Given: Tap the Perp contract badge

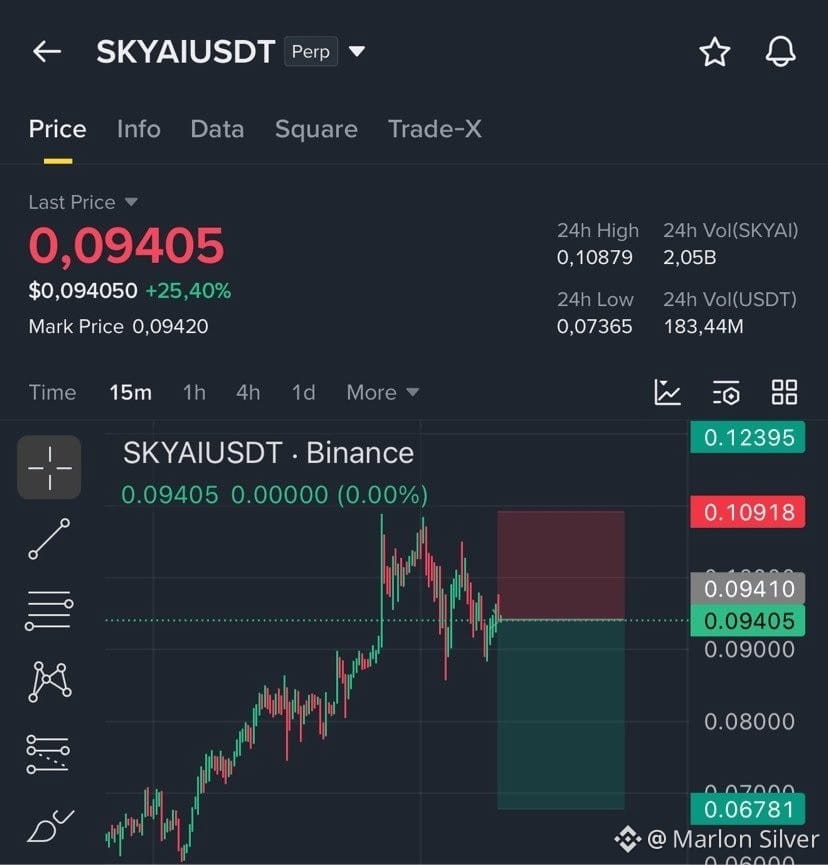Looking at the screenshot, I should pos(311,51).
